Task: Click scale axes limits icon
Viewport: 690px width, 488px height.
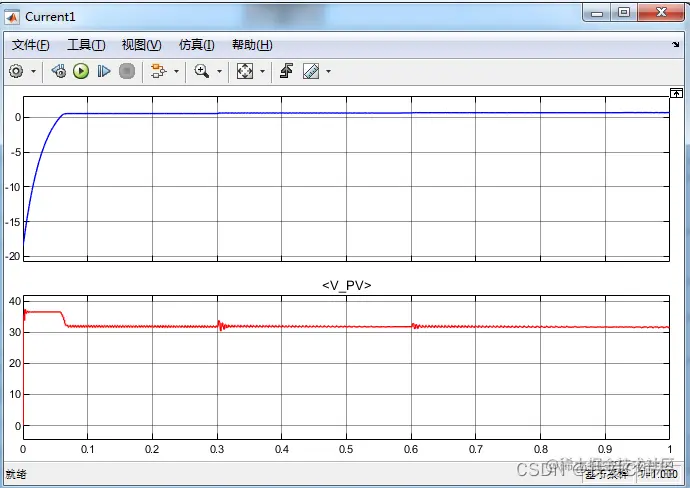Action: pos(245,71)
